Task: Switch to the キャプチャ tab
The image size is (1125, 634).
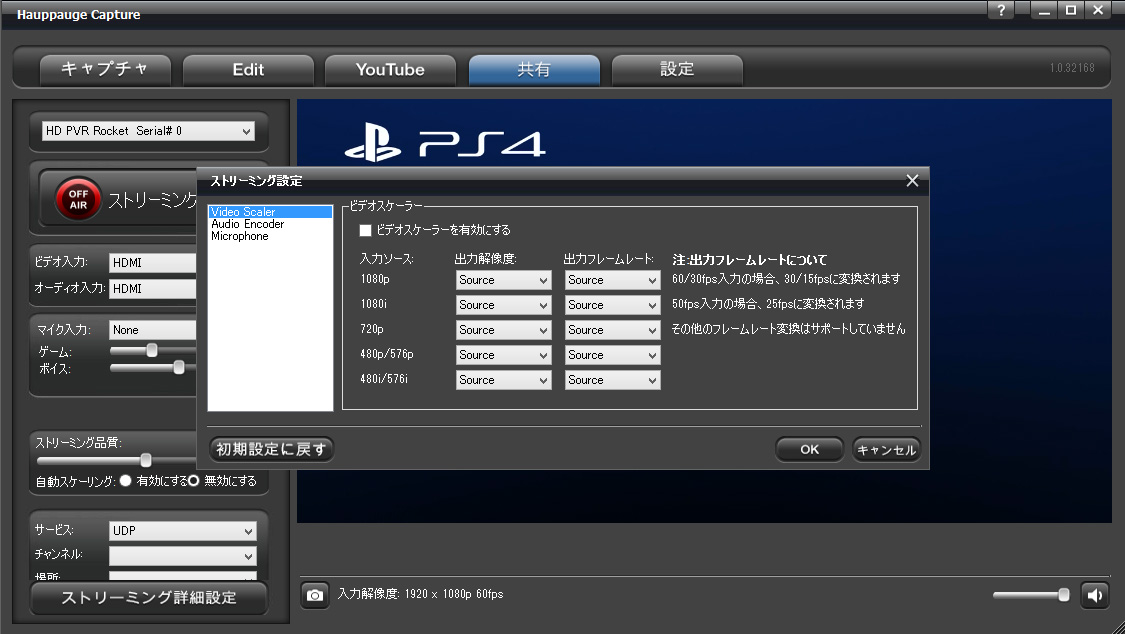Action: (105, 70)
